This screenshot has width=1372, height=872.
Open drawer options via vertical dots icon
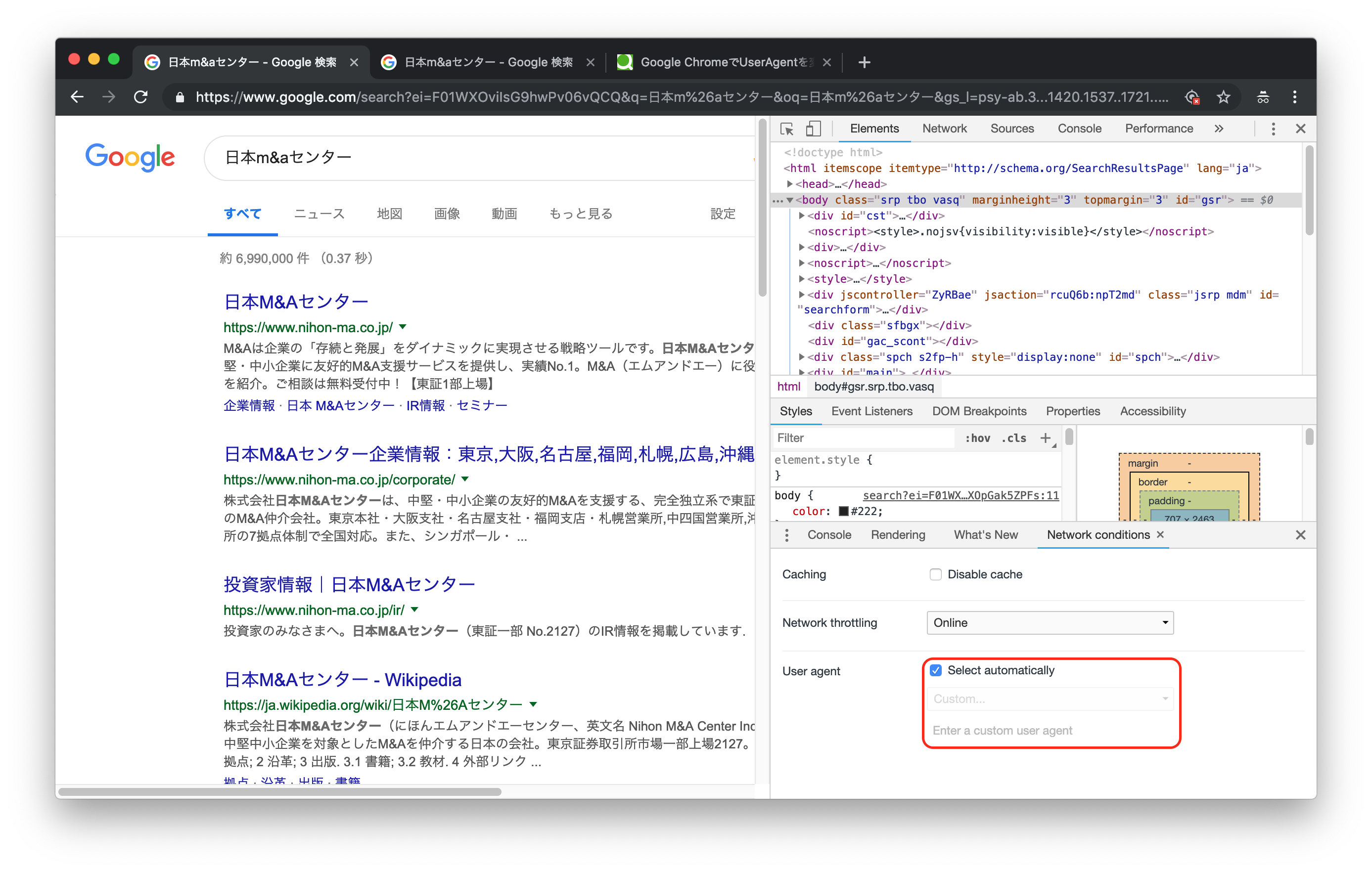(x=787, y=535)
